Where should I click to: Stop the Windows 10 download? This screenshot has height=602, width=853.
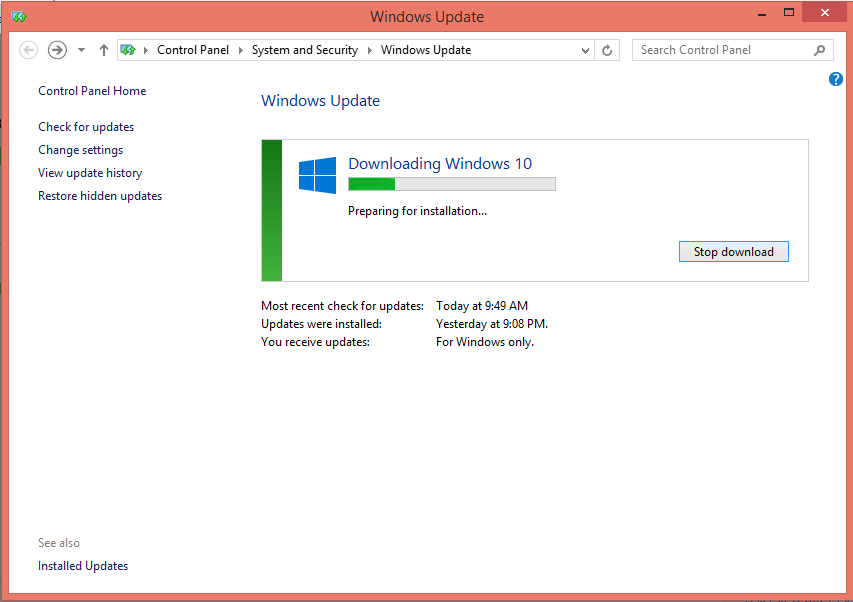(x=733, y=252)
